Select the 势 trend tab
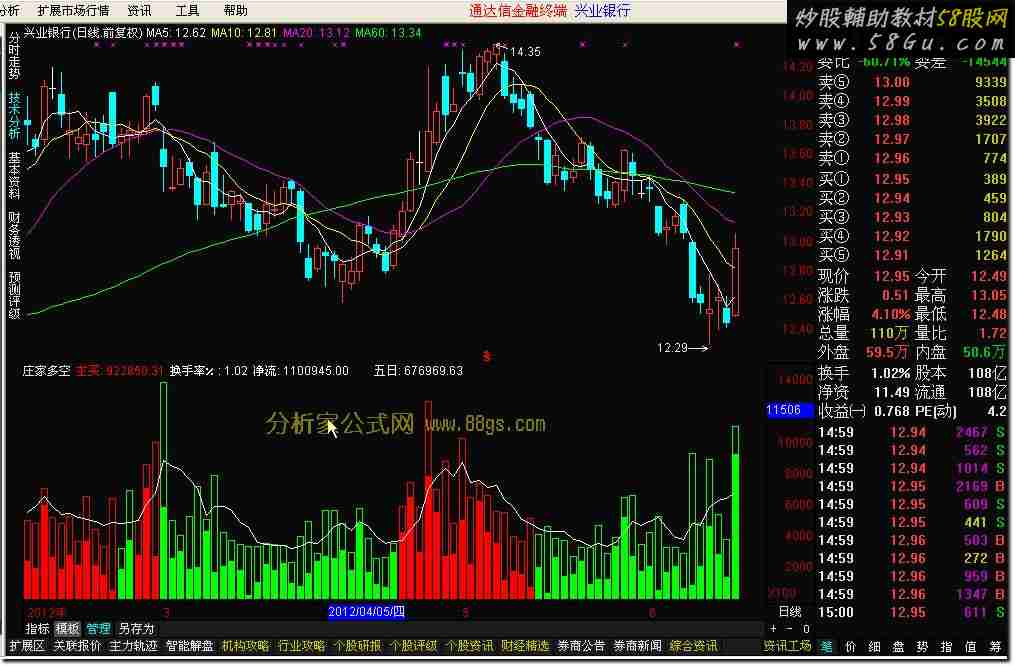1015x666 pixels. pos(922,646)
